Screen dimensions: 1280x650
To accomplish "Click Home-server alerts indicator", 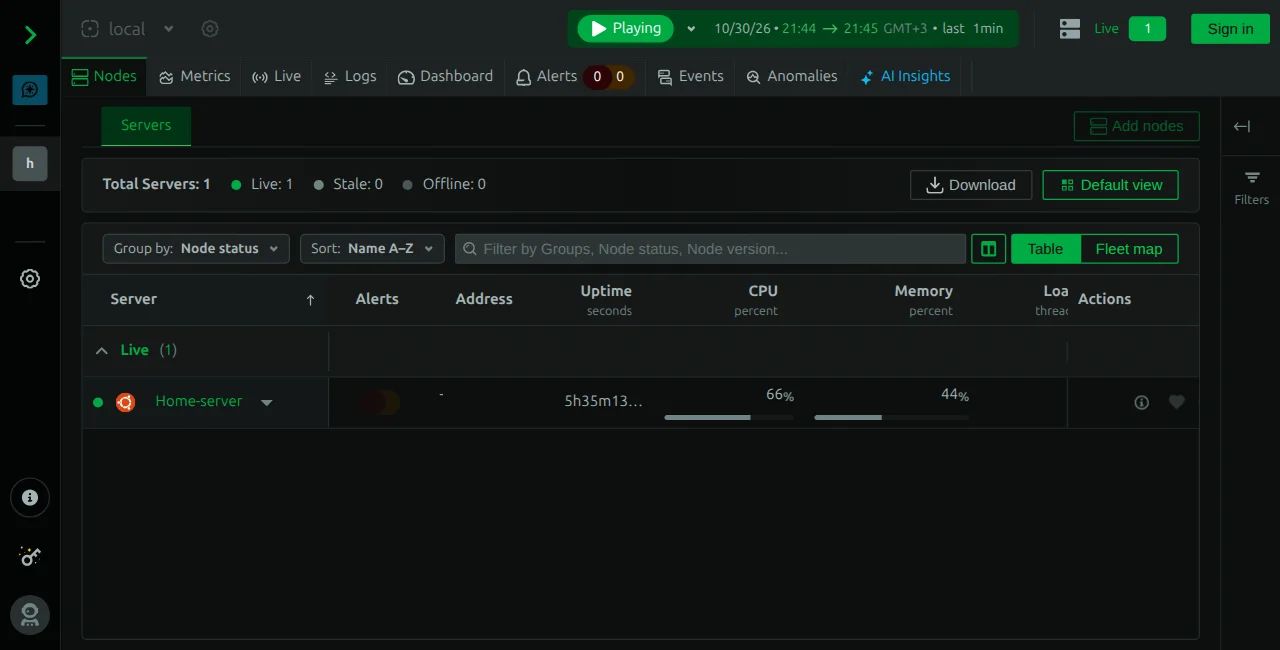I will click(x=380, y=402).
